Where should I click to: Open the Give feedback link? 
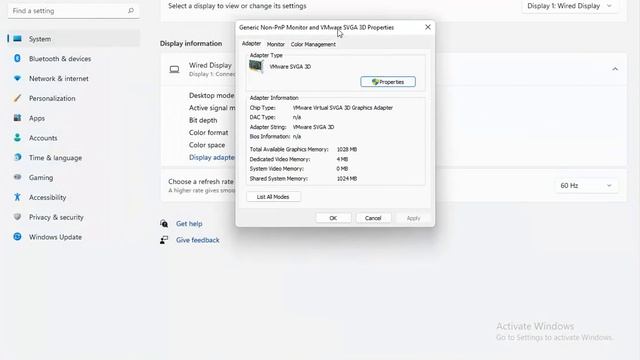pyautogui.click(x=198, y=240)
